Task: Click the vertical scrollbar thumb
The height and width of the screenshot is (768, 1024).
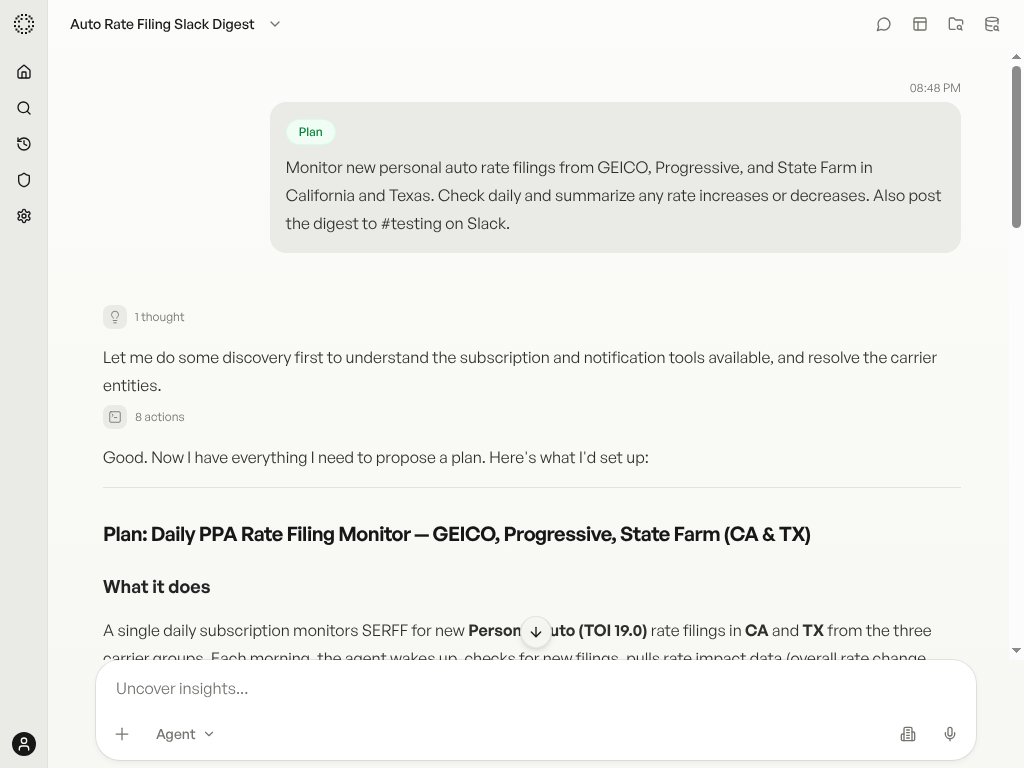Action: coord(1016,147)
